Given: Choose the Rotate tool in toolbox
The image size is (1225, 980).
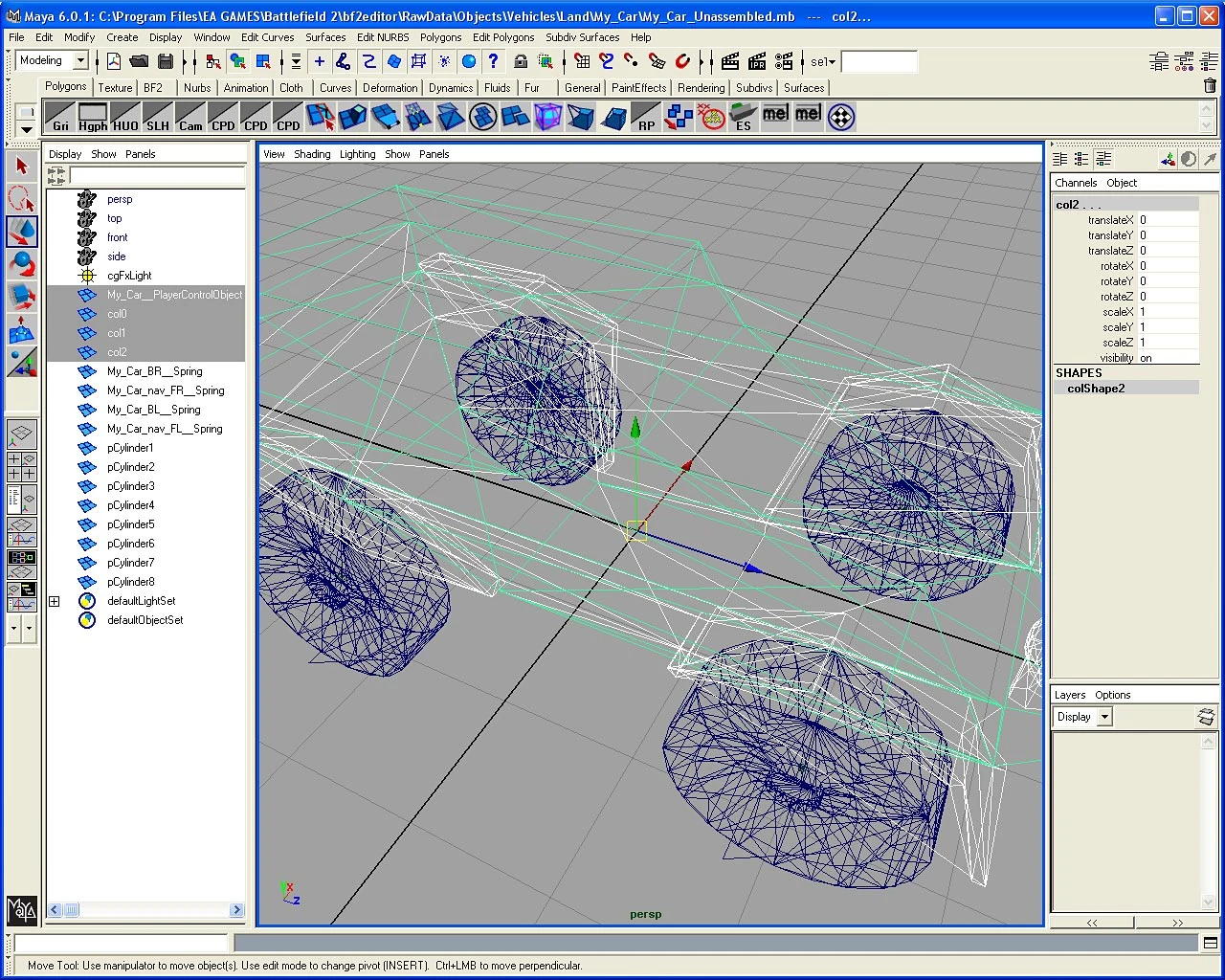Looking at the screenshot, I should coord(22,263).
